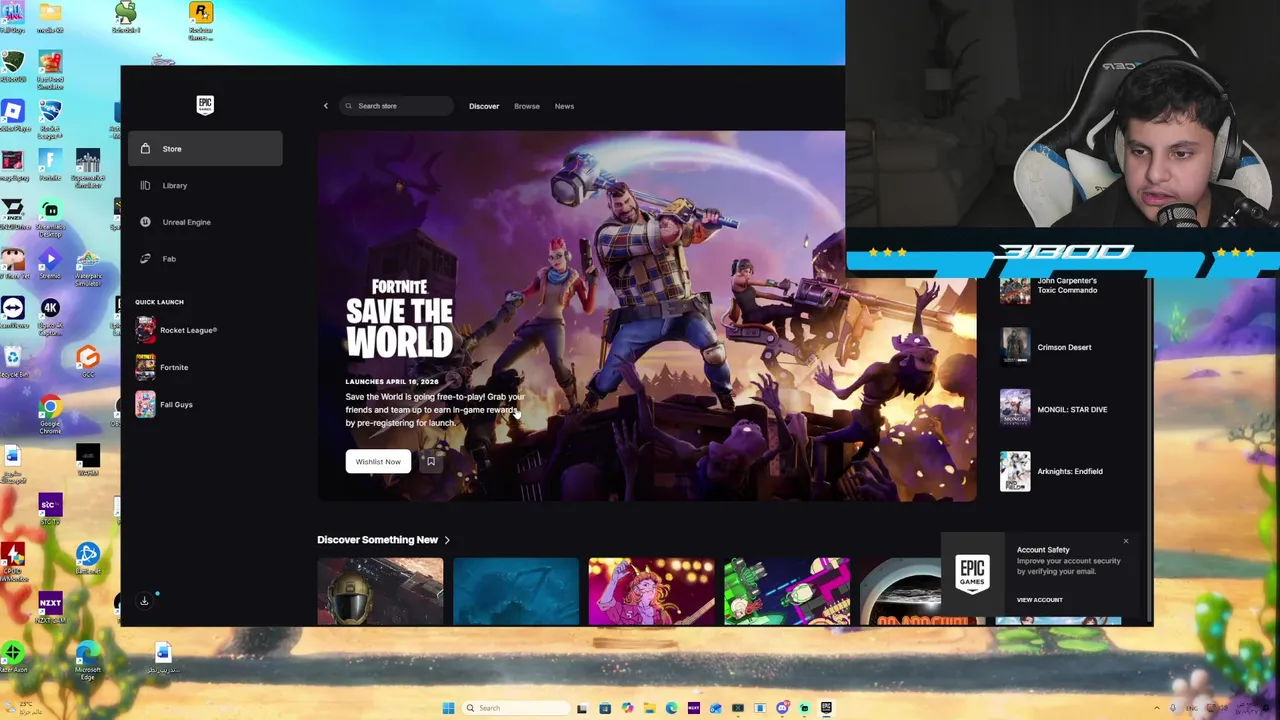Open the Library in Epic Games sidebar
The image size is (1280, 720).
click(205, 185)
